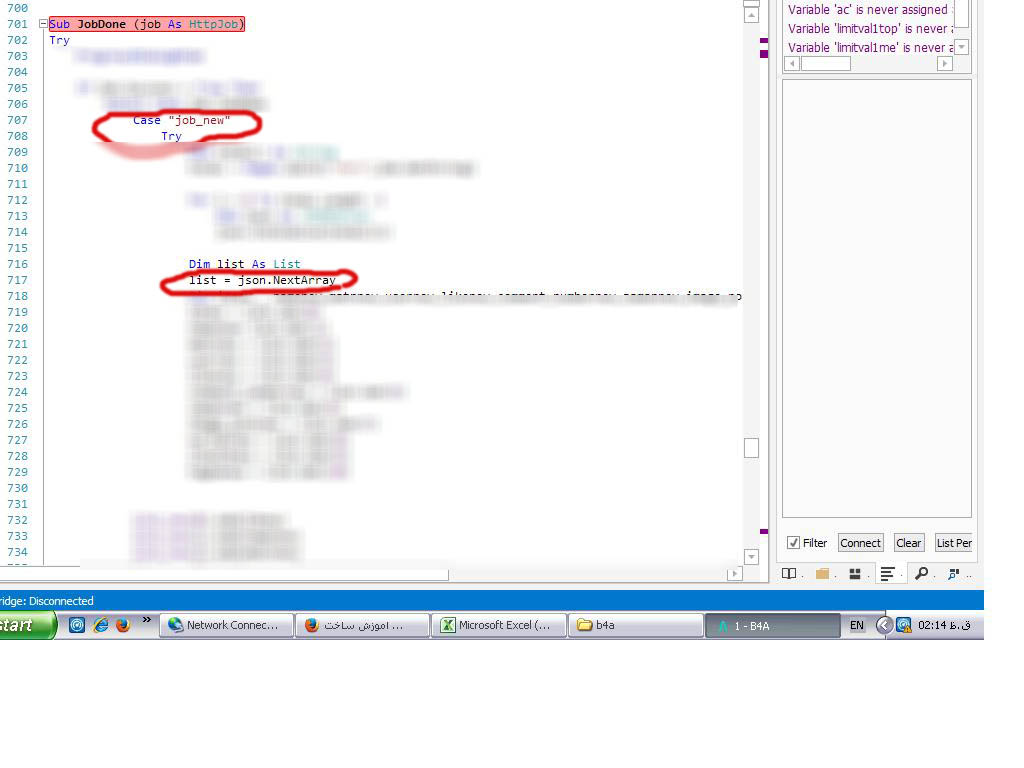Collapse the Sub JobDone code block
Image resolution: width=1024 pixels, height=768 pixels.
pos(42,24)
